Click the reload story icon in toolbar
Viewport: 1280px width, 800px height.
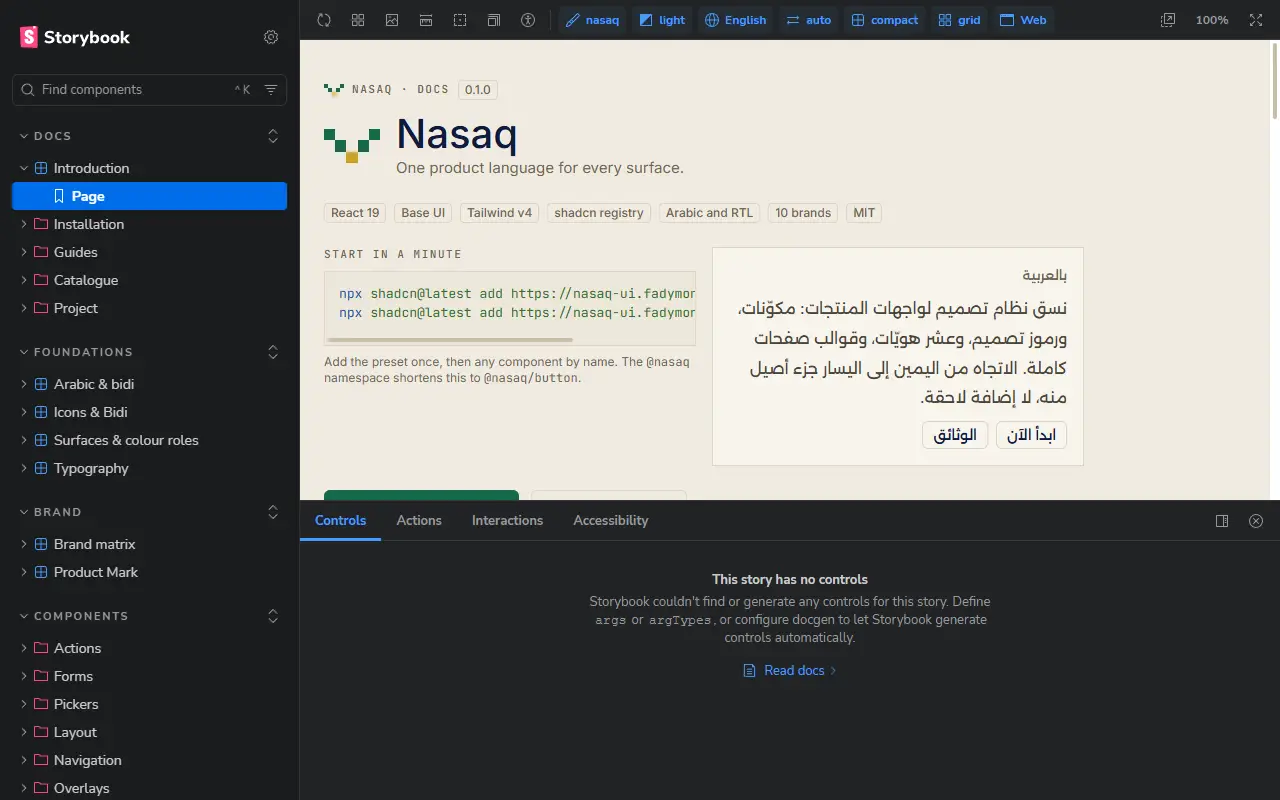(x=324, y=20)
